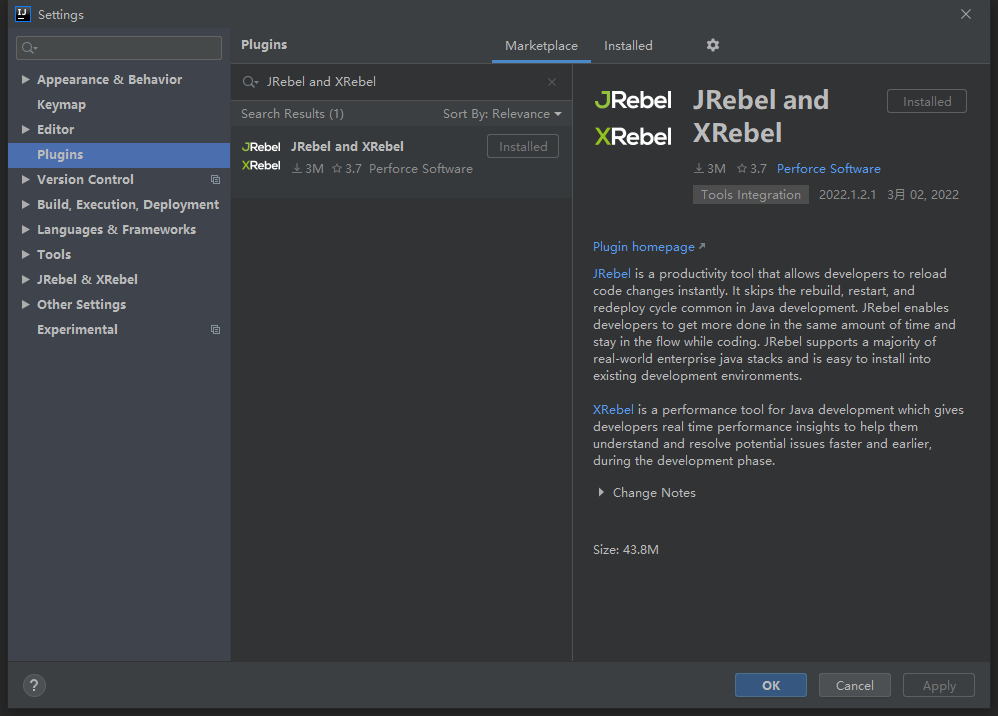The height and width of the screenshot is (716, 998).
Task: Expand the Change Notes section
Action: [x=601, y=493]
